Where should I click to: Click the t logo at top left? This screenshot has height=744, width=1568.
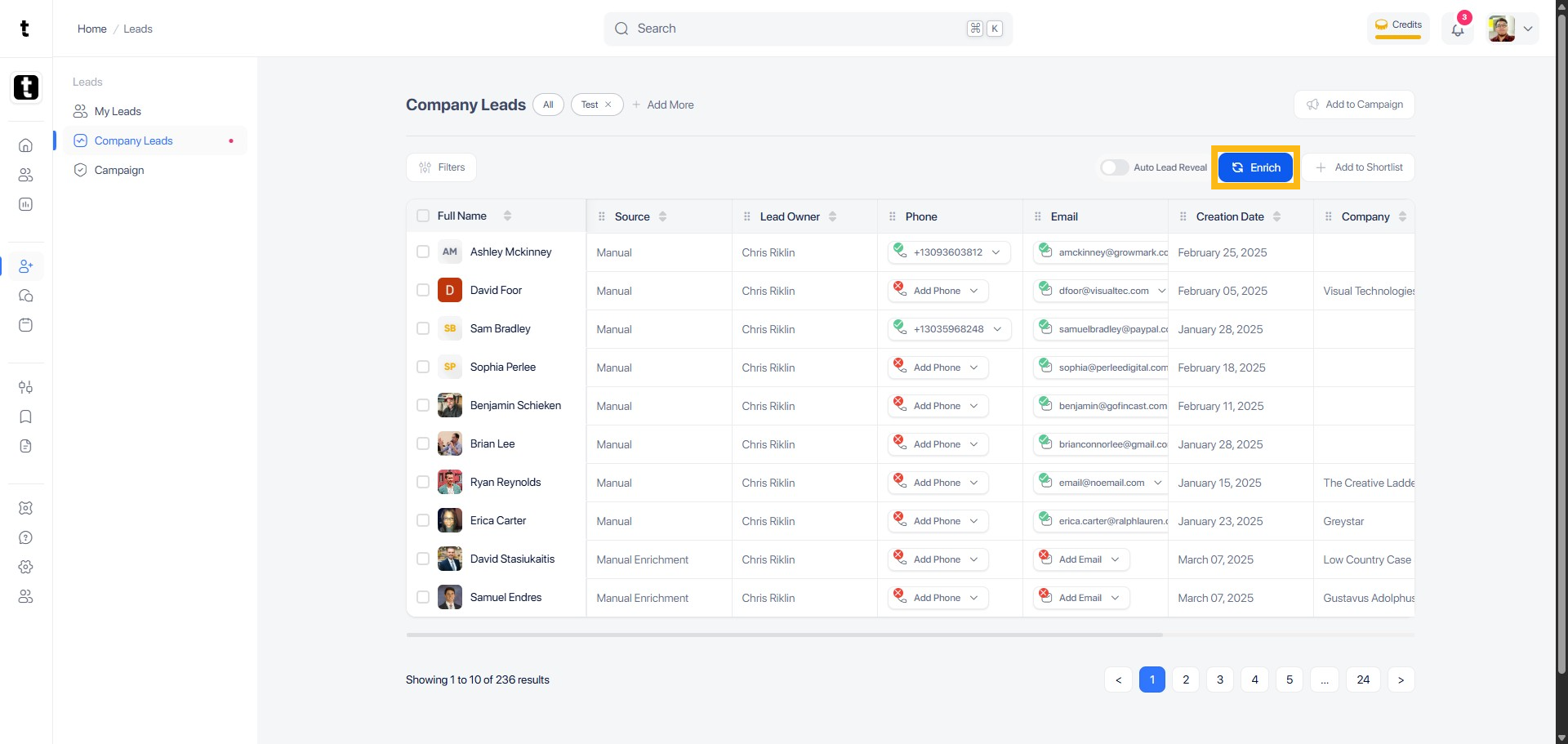[x=24, y=29]
